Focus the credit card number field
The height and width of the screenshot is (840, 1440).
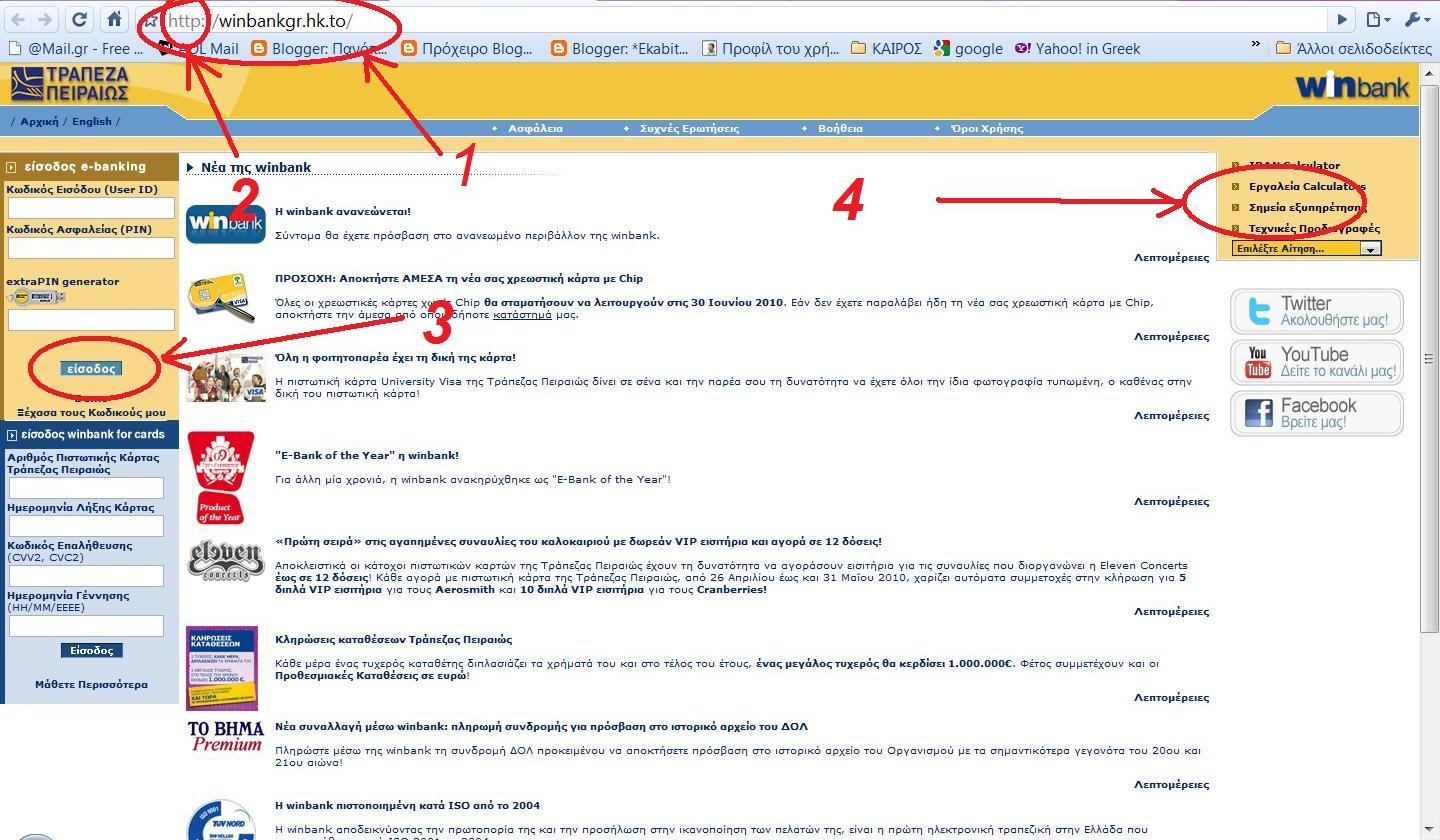pyautogui.click(x=86, y=488)
